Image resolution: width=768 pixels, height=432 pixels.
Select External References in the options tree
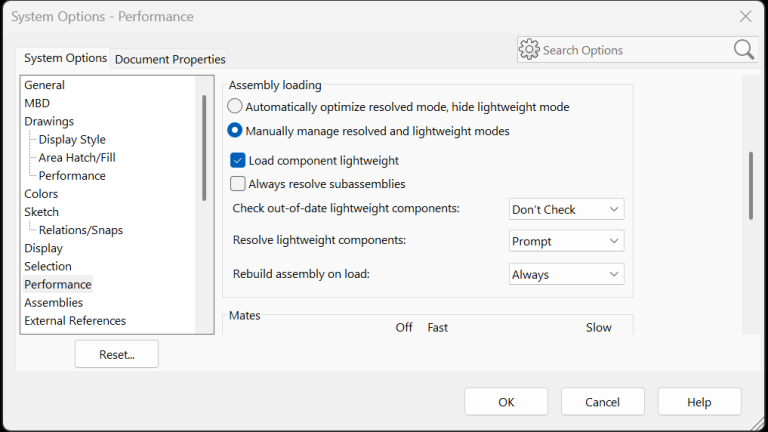coord(75,320)
